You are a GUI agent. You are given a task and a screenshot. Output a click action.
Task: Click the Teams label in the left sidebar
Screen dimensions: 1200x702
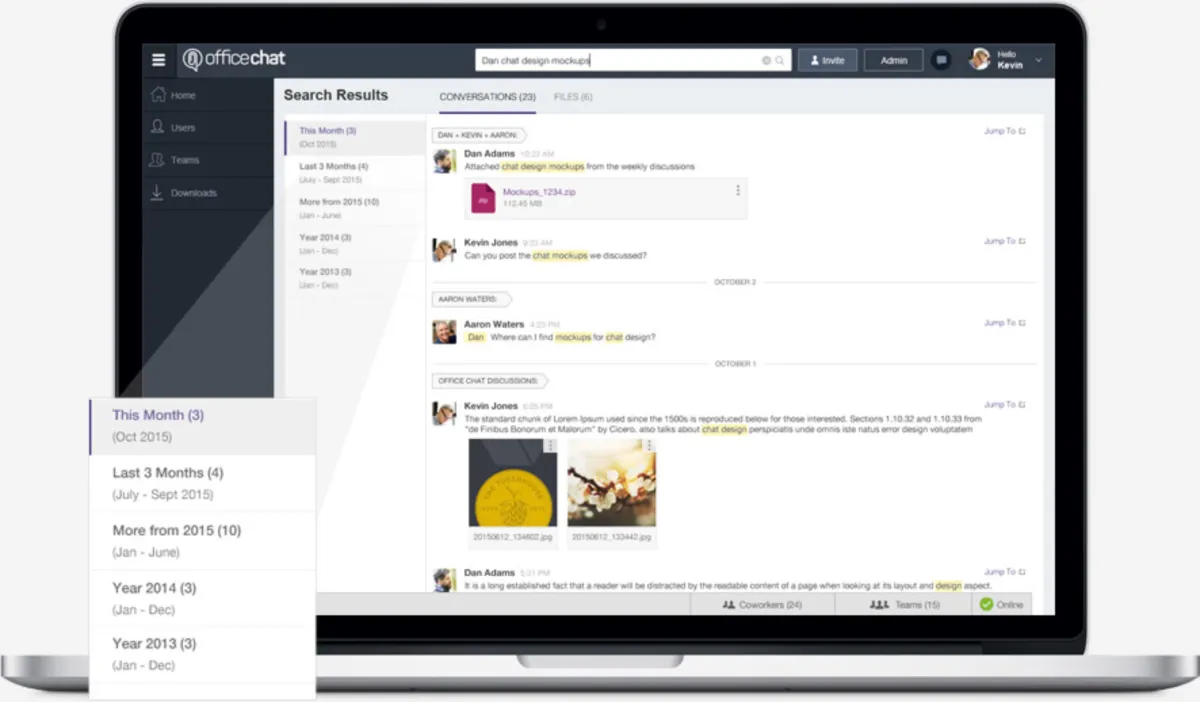(185, 160)
